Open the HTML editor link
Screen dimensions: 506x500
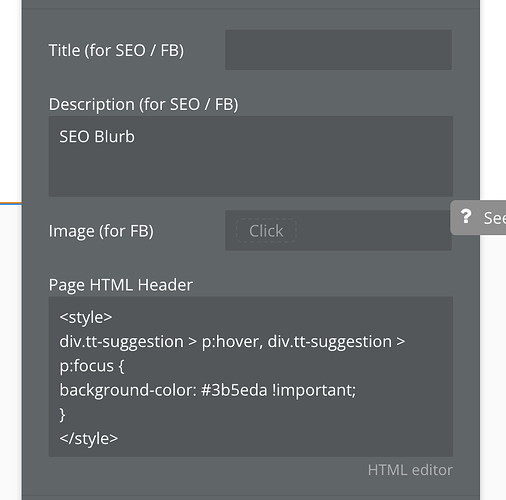point(410,470)
